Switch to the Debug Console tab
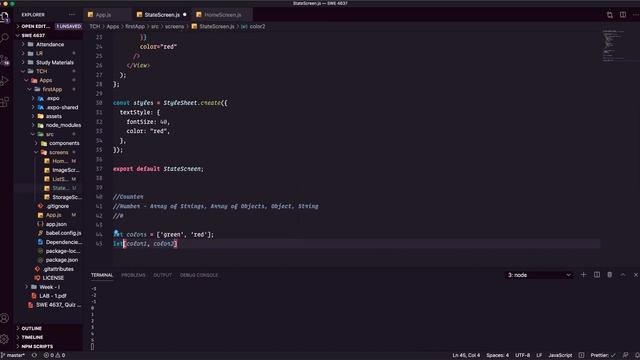The width and height of the screenshot is (640, 360). pyautogui.click(x=199, y=275)
